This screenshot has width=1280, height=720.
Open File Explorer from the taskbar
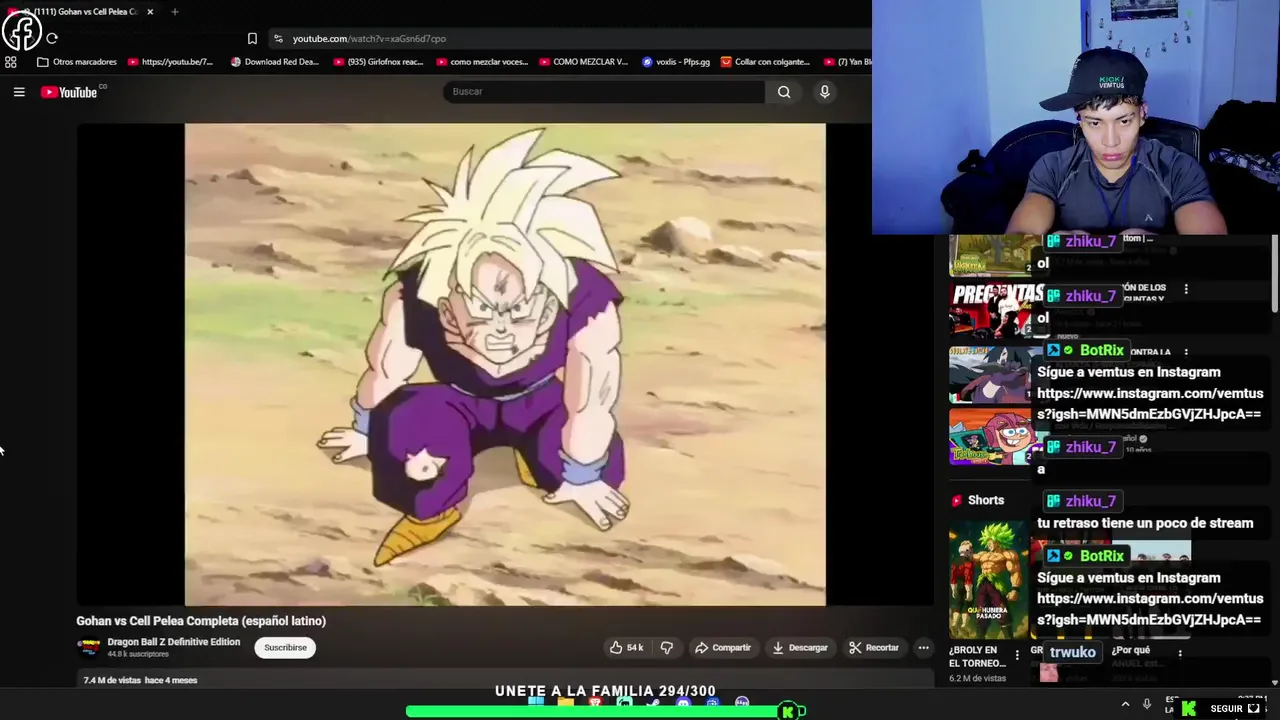[x=566, y=704]
